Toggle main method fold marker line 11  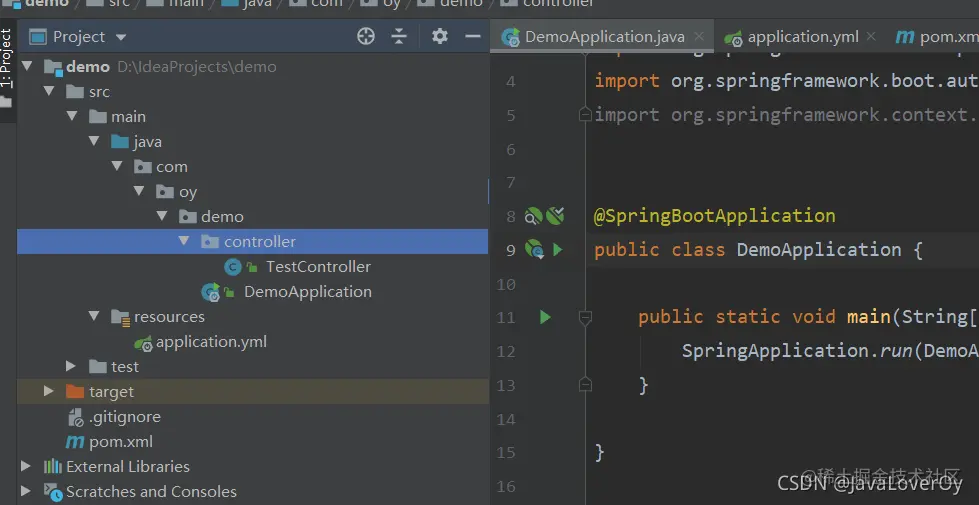click(585, 318)
